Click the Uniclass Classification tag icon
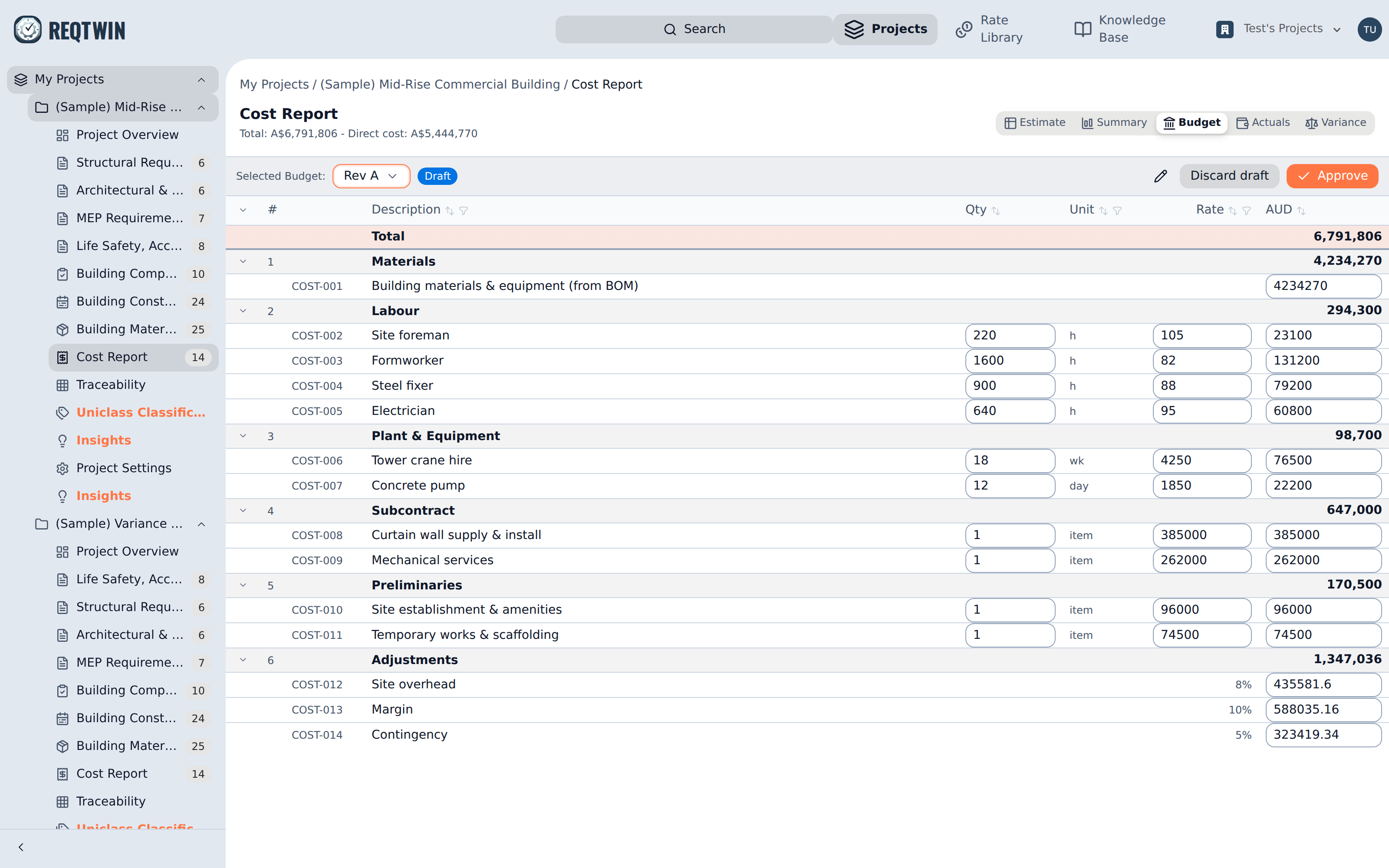The height and width of the screenshot is (868, 1389). [x=63, y=413]
